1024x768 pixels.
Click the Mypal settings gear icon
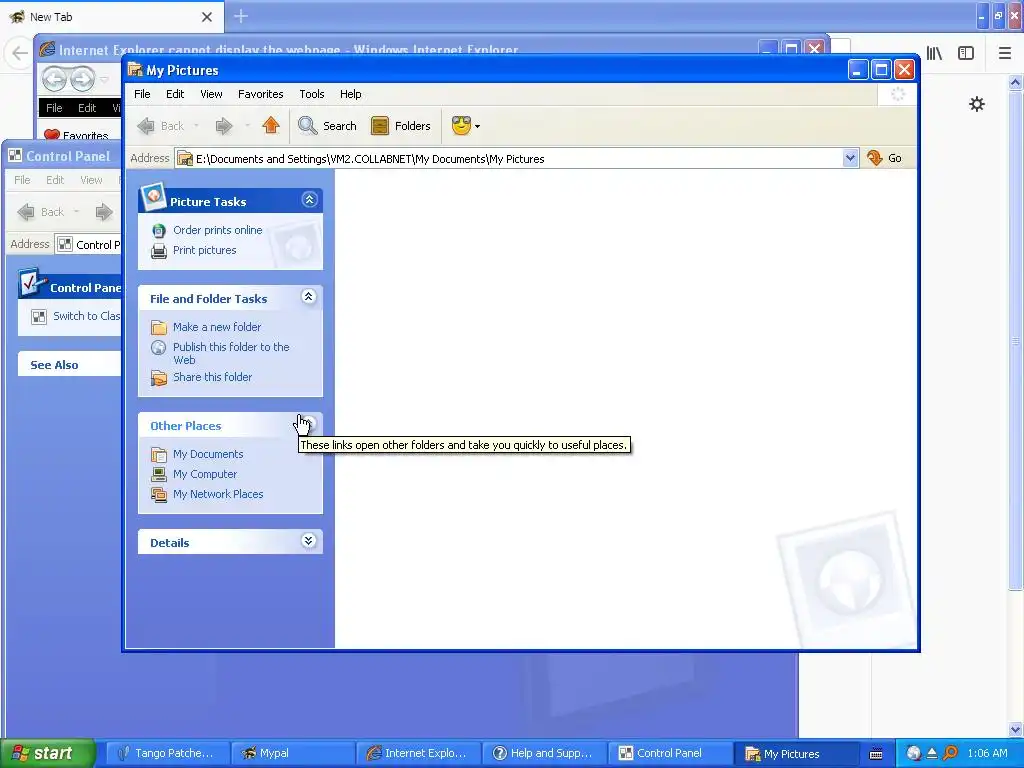976,104
